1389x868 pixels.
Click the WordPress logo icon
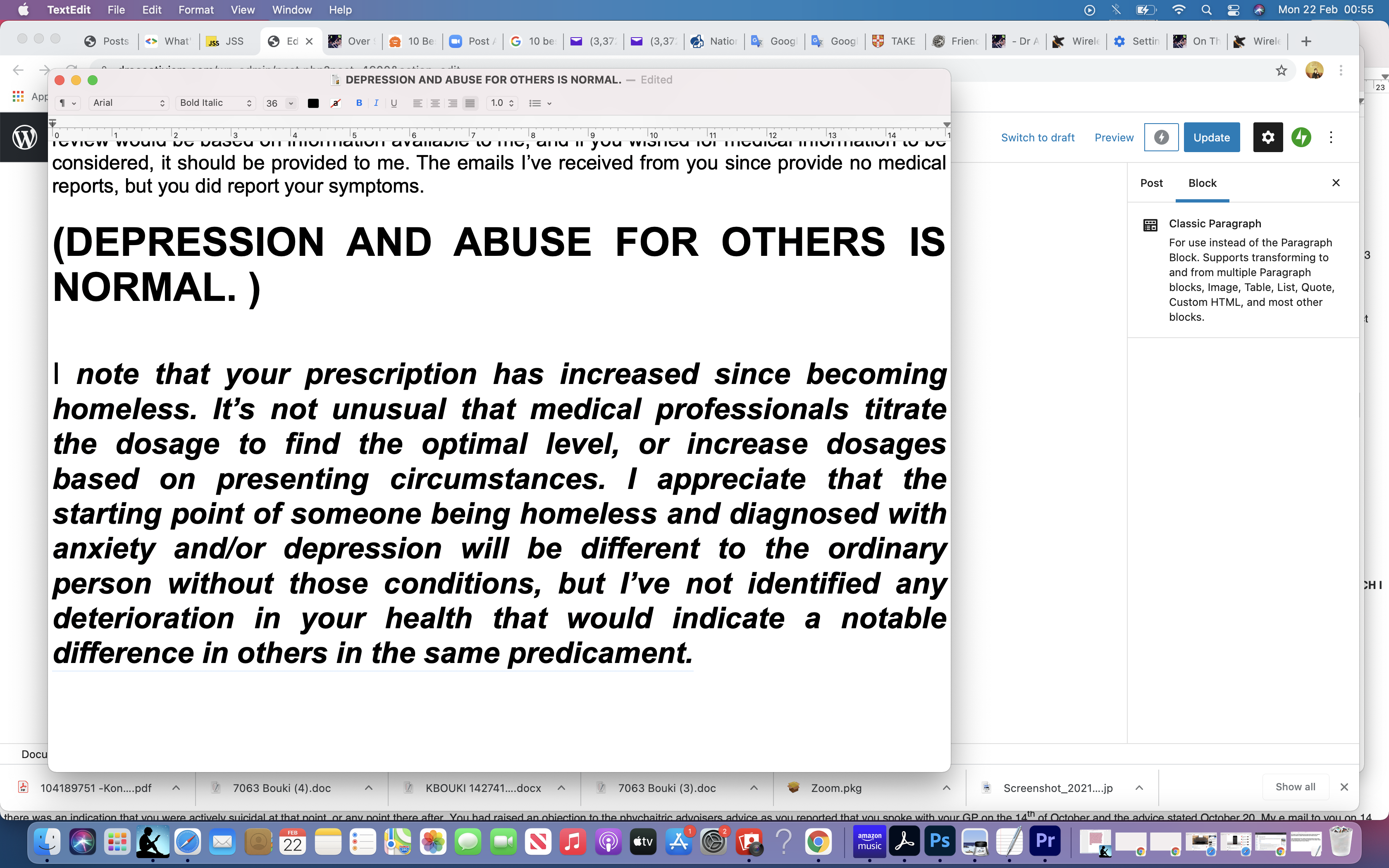(25, 137)
